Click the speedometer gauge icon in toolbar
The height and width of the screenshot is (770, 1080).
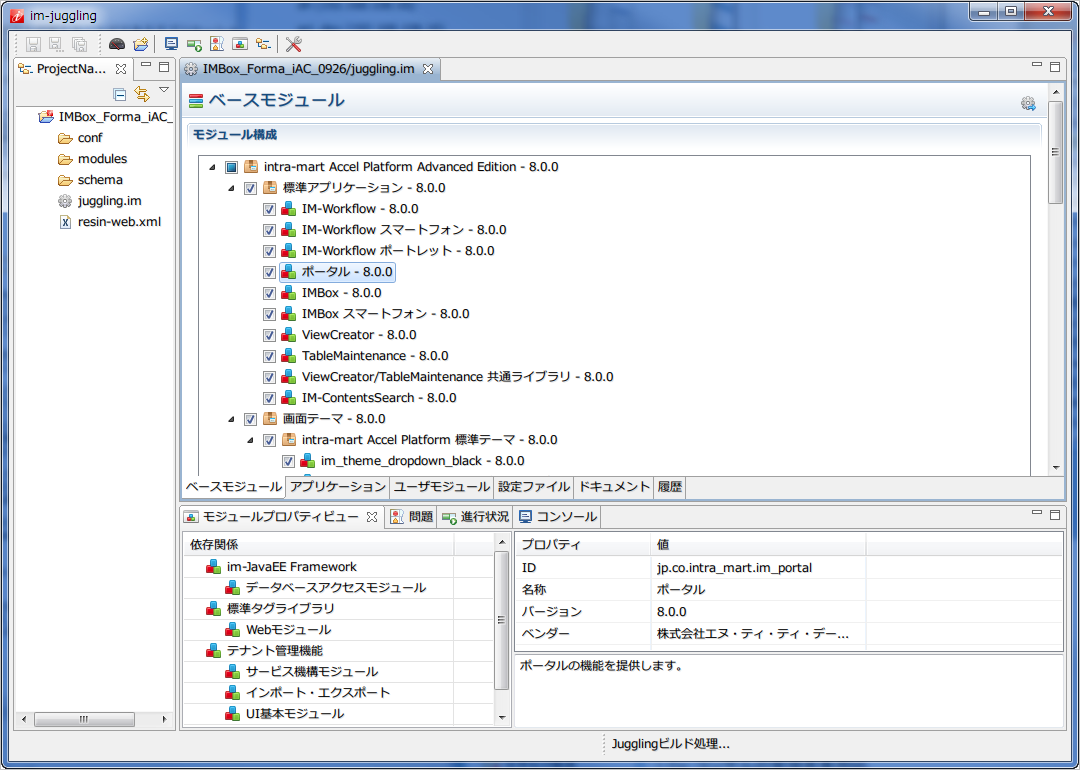(117, 44)
